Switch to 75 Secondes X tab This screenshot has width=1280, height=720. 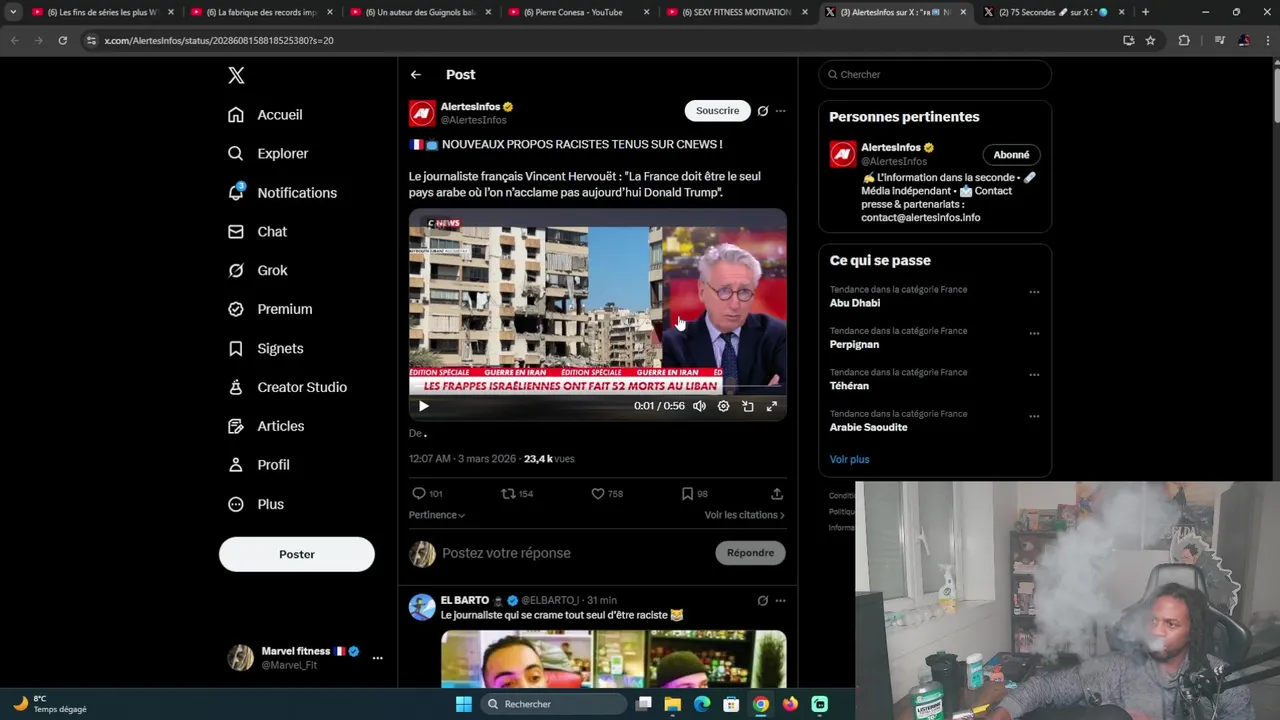pos(1053,12)
